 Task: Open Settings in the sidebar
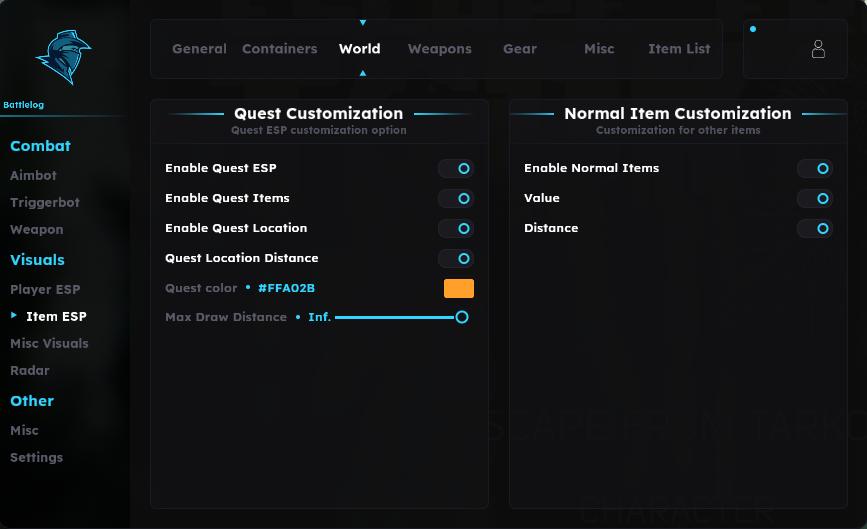[x=36, y=458]
